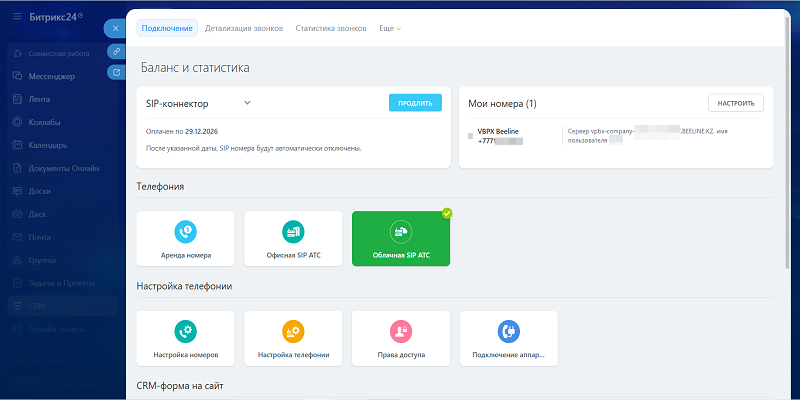
Task: Click the Документы Онлайн sidebar icon
Action: coord(17,168)
